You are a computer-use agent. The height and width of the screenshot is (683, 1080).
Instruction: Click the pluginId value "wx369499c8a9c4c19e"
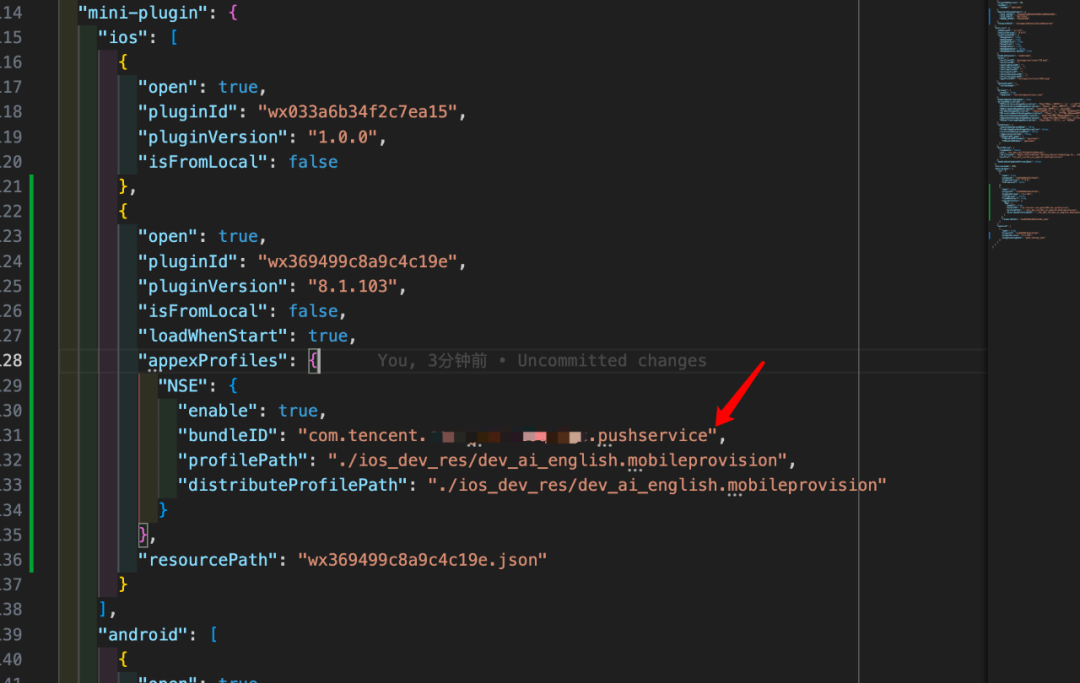coord(362,261)
